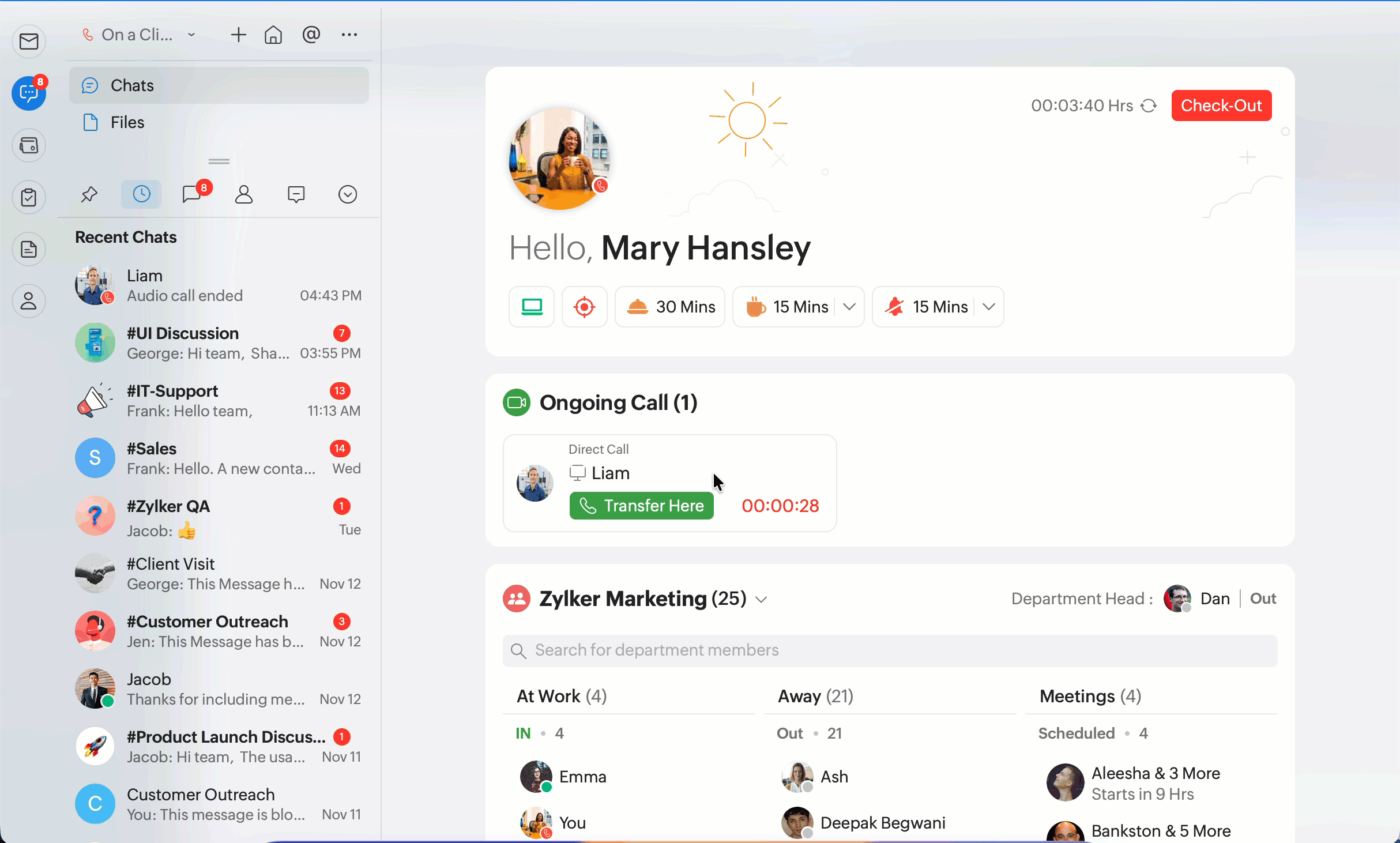
Task: Open the Mail icon in left sidebar
Action: tap(29, 42)
